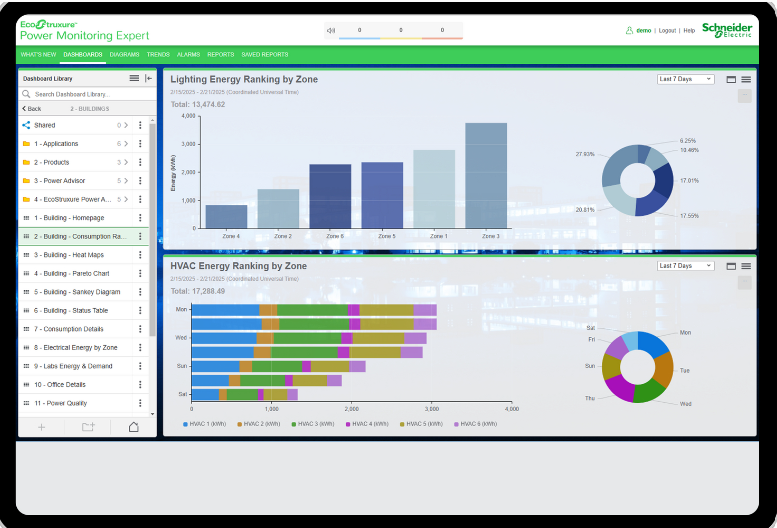Open Last 7 Days dropdown in HVAC gadget
Viewport: 777px width, 528px height.
[x=686, y=266]
